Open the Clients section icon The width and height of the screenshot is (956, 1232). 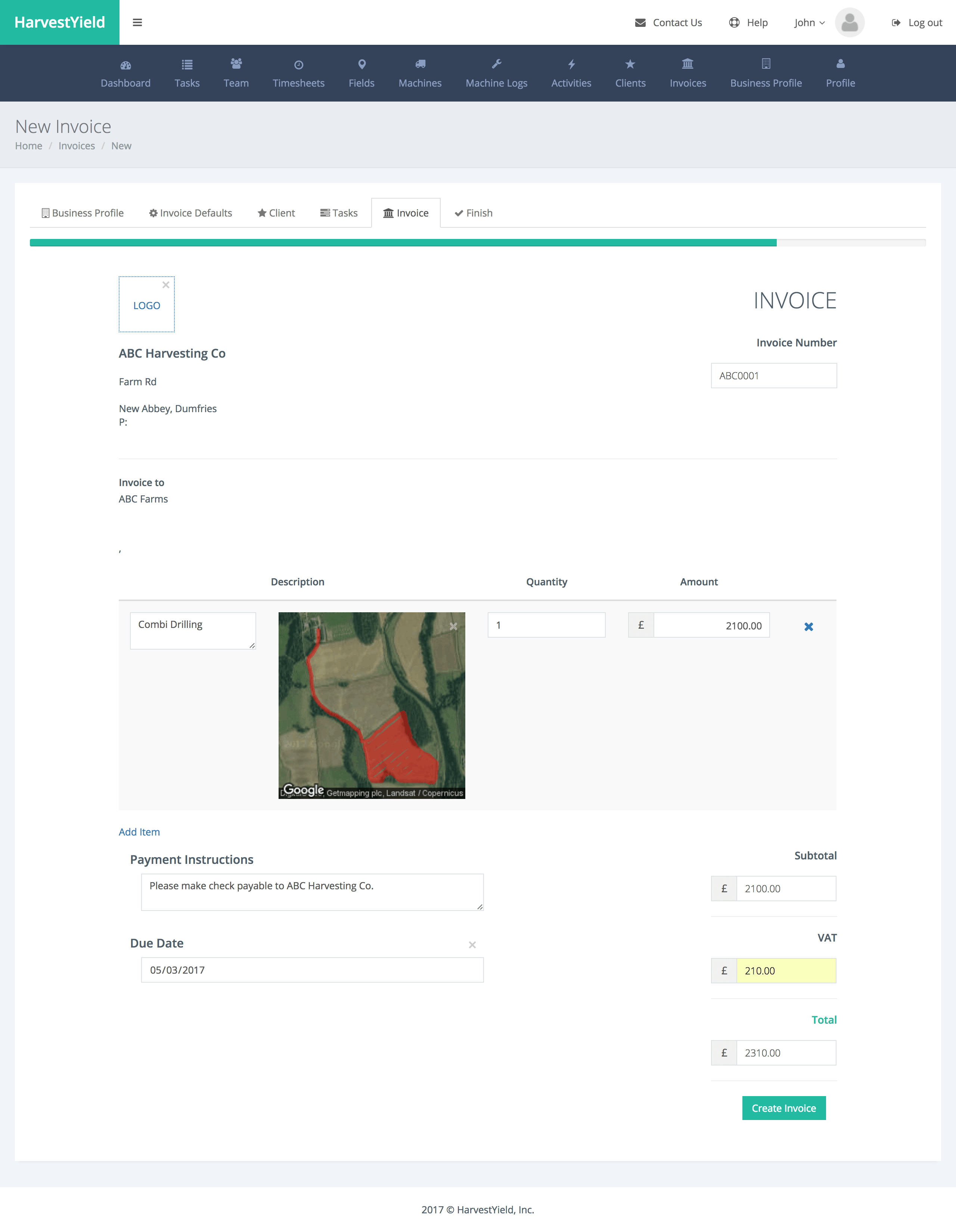(x=630, y=64)
